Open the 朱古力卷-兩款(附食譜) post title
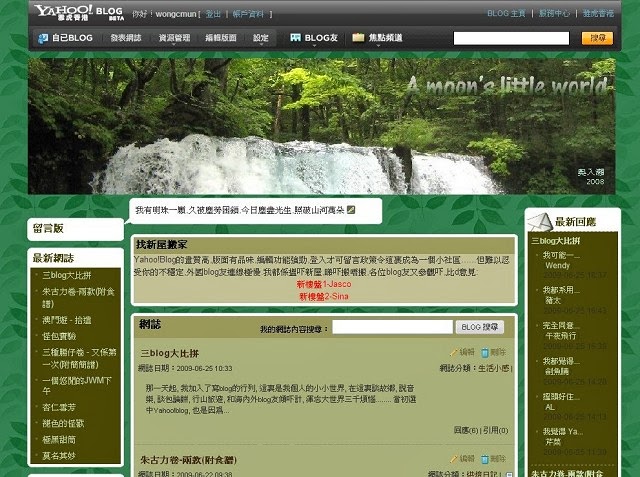This screenshot has width=640, height=477. point(188,460)
